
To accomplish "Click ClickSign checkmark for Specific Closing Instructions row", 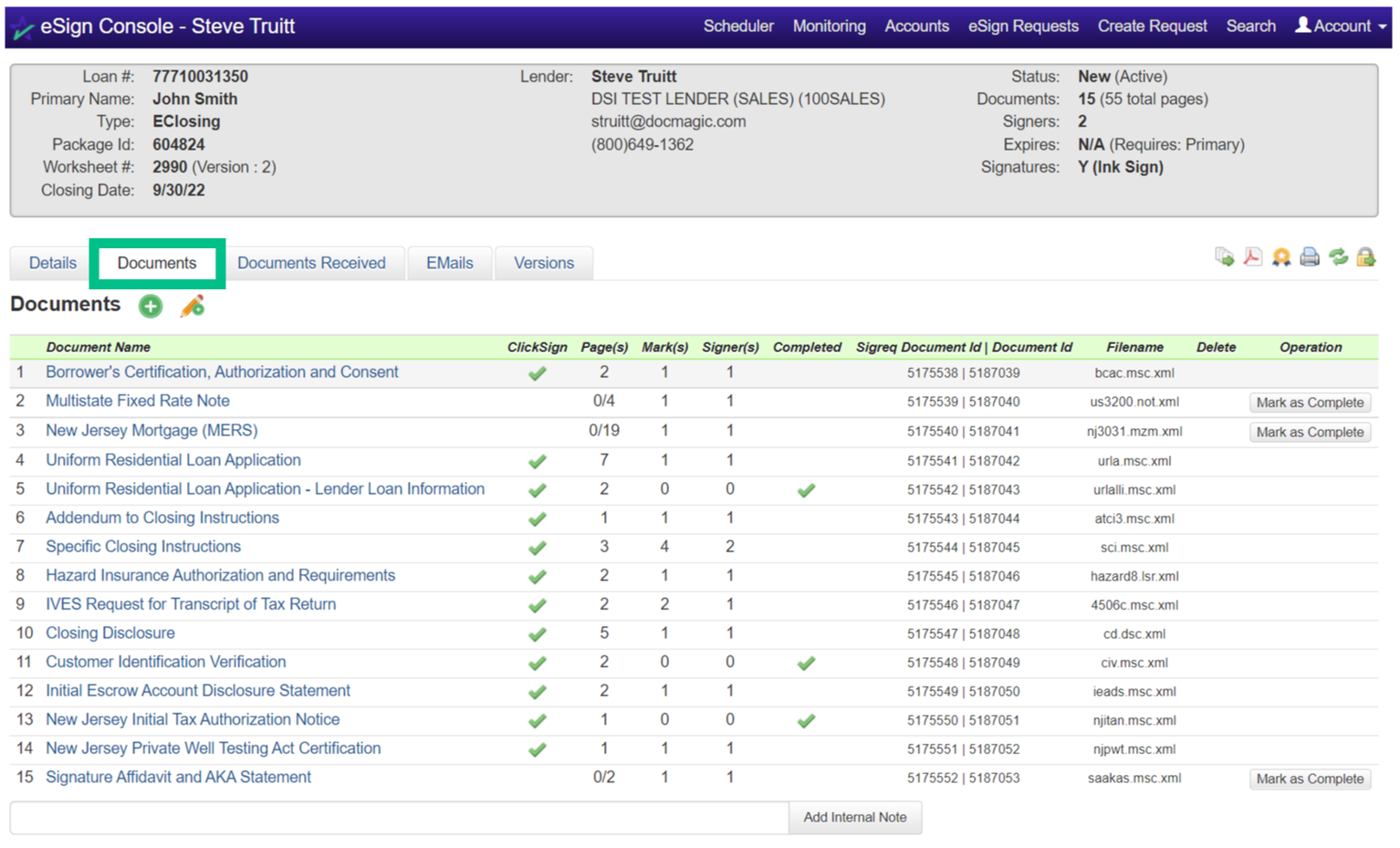I will point(538,548).
